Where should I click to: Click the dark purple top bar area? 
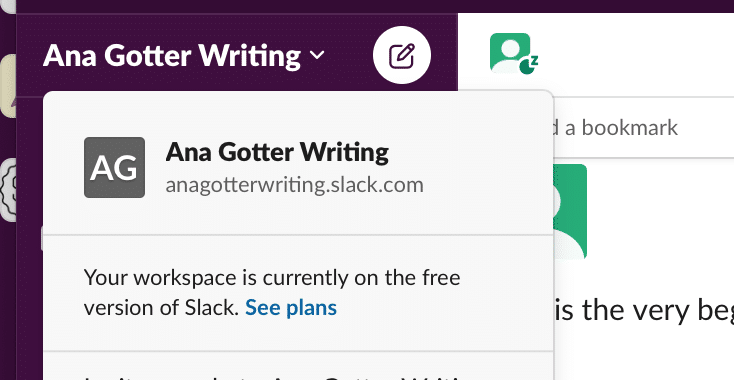pos(374,6)
